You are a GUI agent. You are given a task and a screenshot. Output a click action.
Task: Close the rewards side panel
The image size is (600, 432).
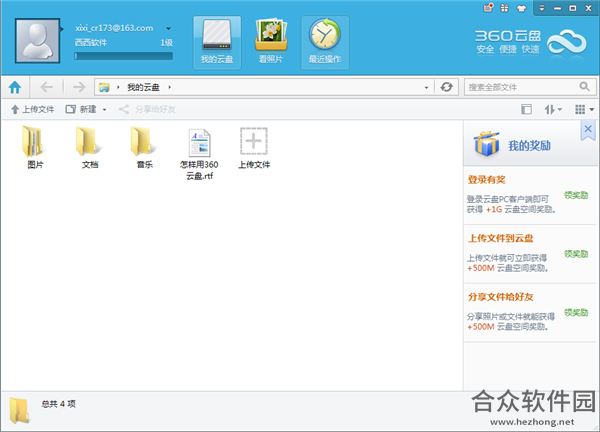(588, 130)
